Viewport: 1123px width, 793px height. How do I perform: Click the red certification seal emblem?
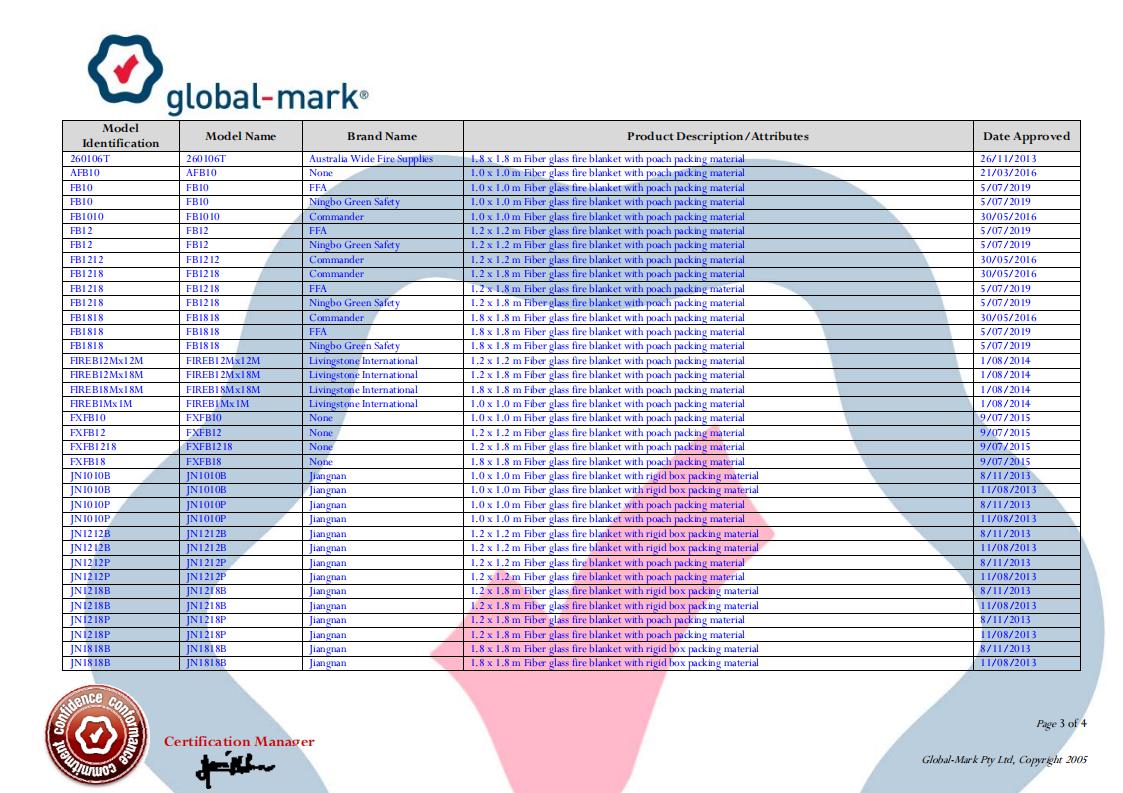pyautogui.click(x=97, y=734)
